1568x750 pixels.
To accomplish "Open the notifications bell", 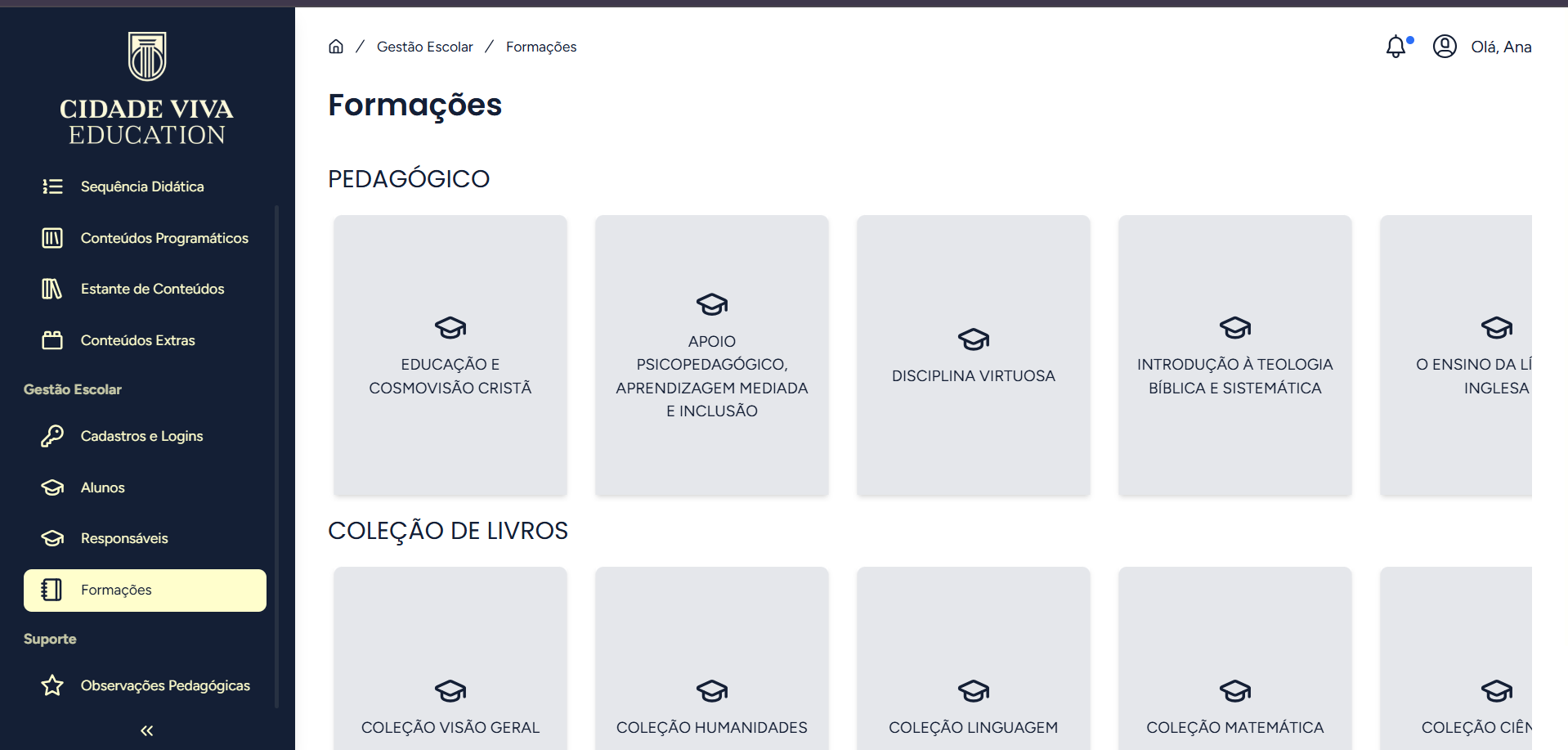I will tap(1396, 47).
